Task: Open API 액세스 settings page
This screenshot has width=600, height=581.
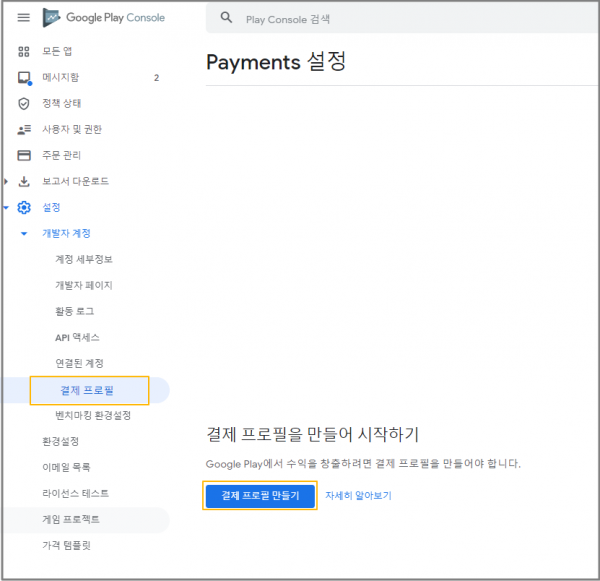Action: [77, 337]
